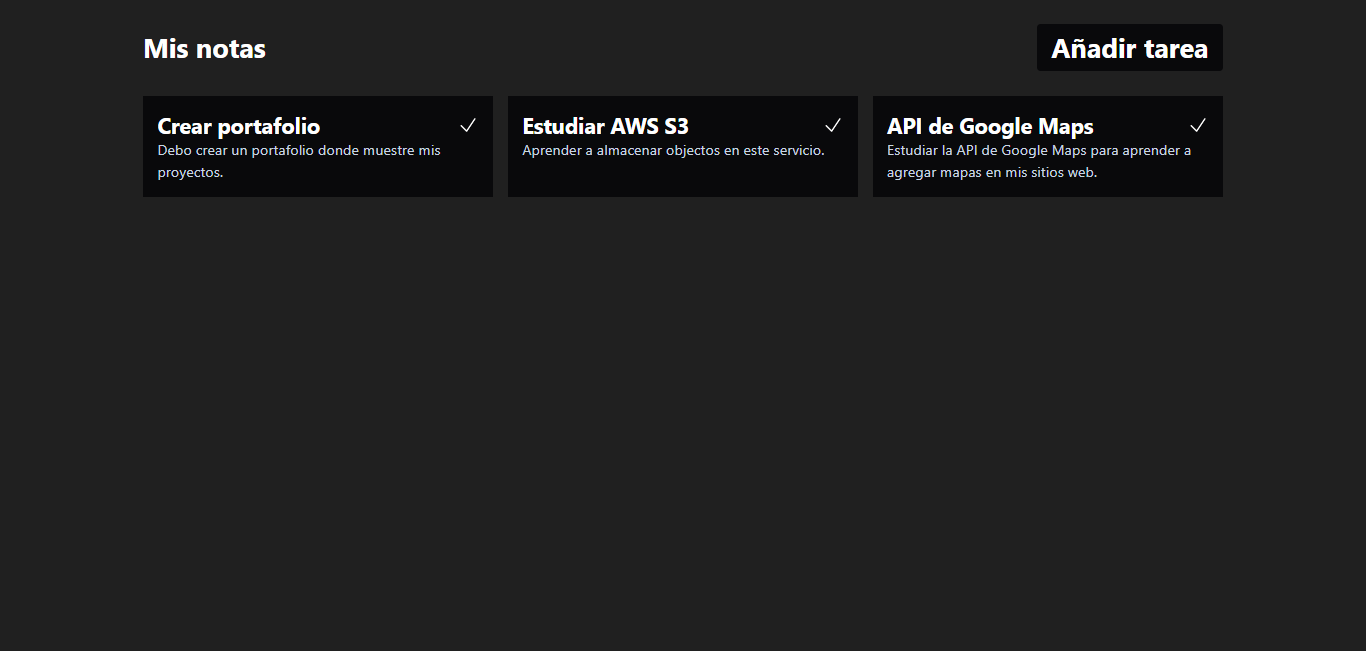Click empty space below the AWS S3 description
1366x651 pixels.
682,178
